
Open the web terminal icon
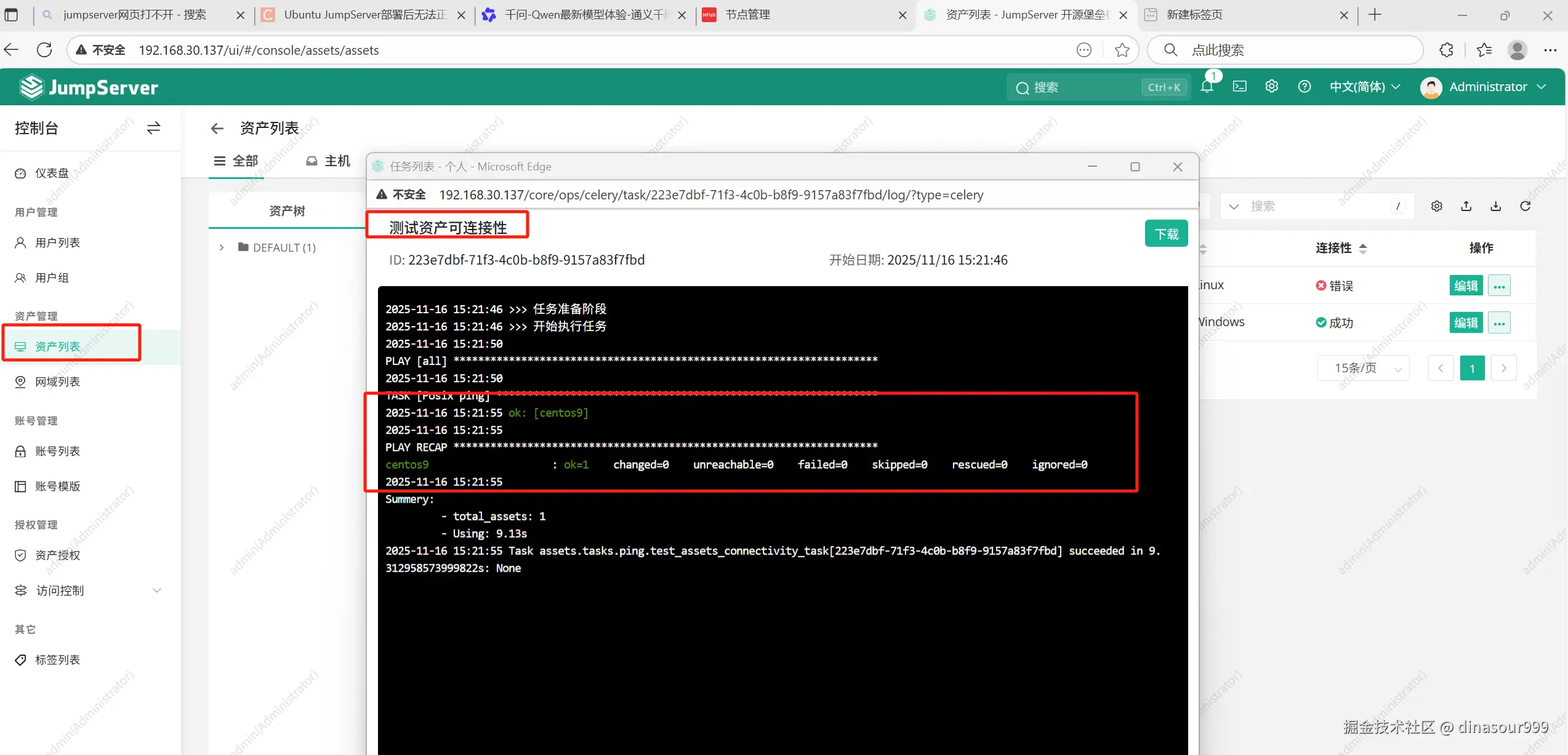1239,87
